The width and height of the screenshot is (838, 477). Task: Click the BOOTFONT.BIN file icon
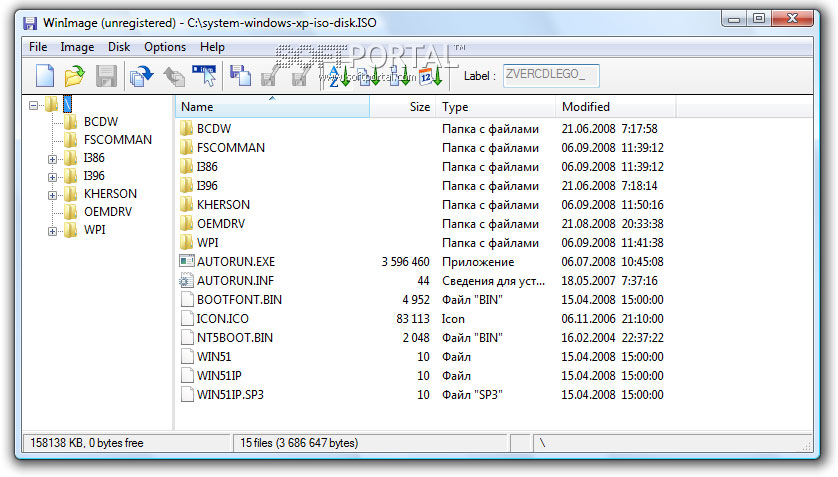[187, 299]
